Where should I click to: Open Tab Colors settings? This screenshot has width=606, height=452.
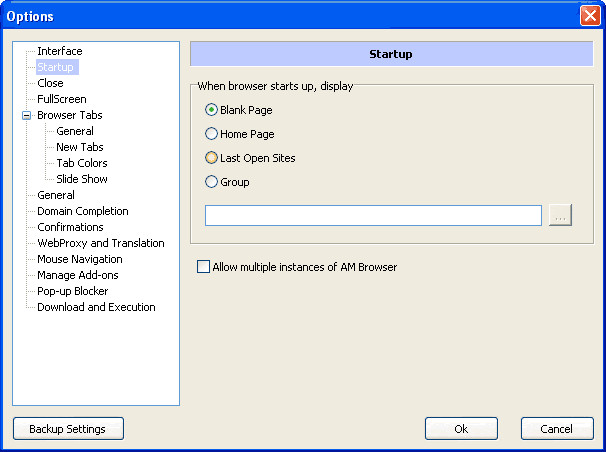(x=82, y=163)
